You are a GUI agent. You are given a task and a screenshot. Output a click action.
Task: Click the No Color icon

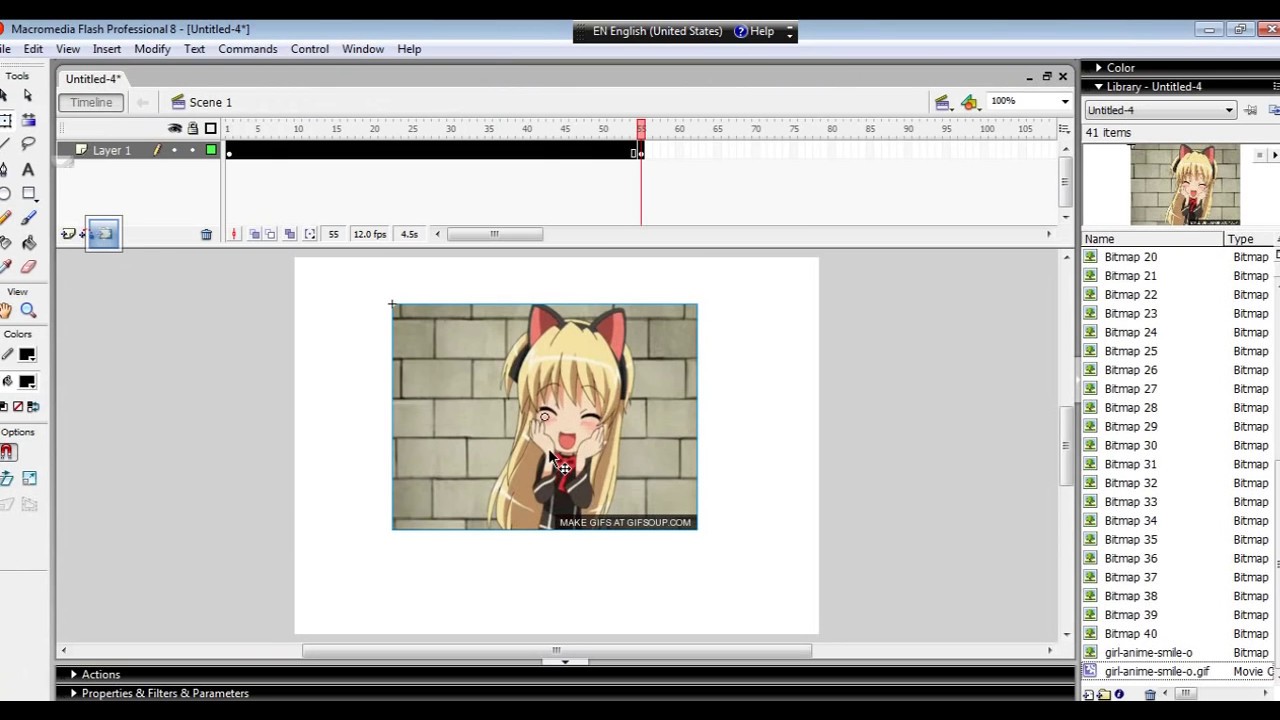coord(18,407)
